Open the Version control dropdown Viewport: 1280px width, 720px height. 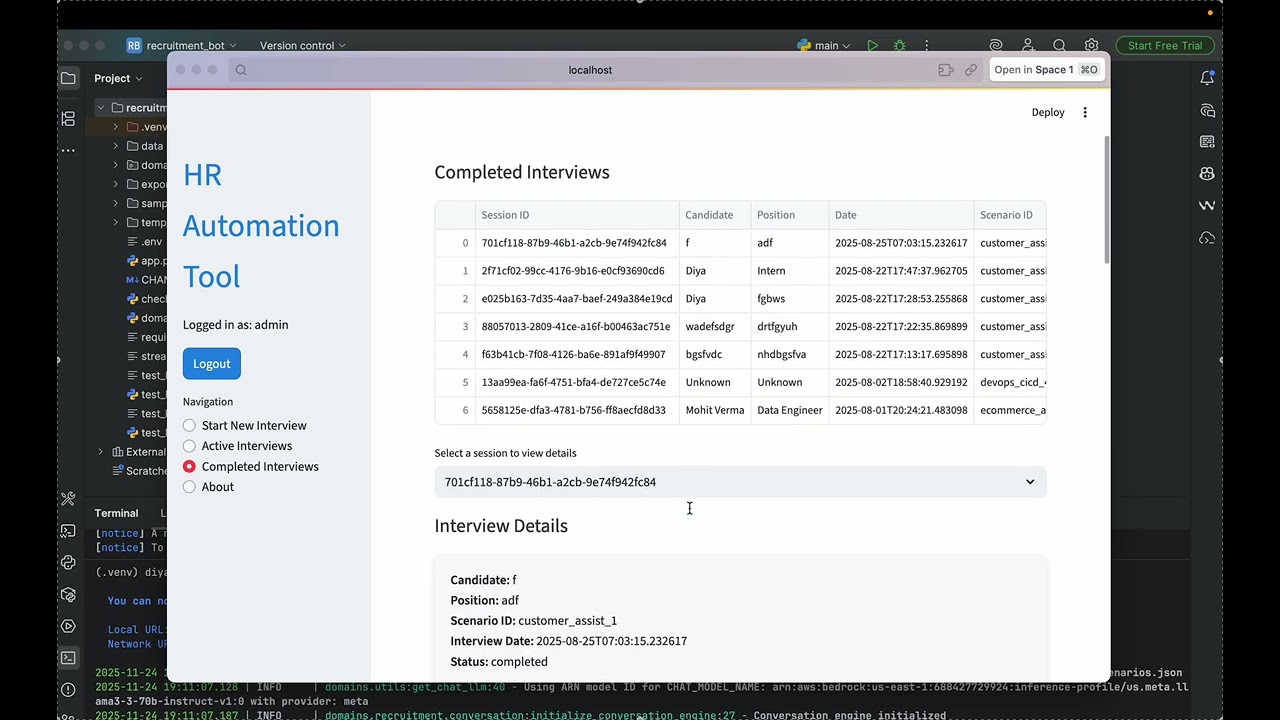click(302, 45)
